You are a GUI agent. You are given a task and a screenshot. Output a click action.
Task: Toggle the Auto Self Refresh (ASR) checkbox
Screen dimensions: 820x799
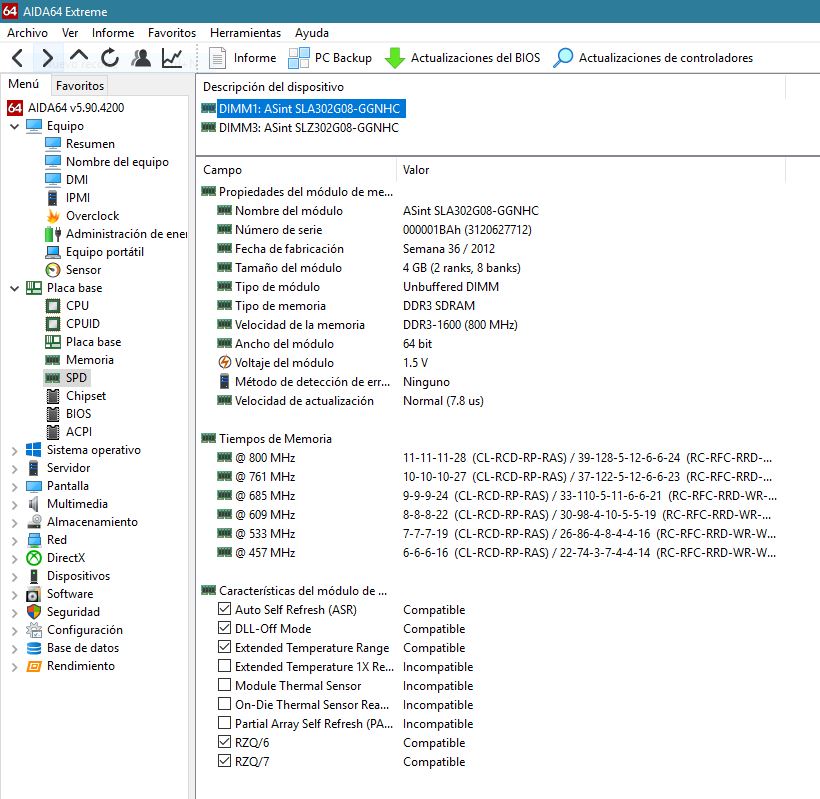tap(224, 610)
